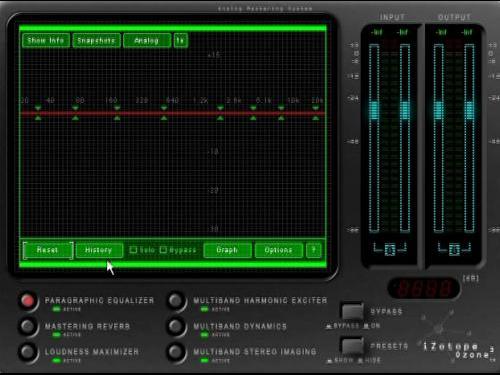Image resolution: width=500 pixels, height=375 pixels.
Task: Toggle Active LED under Mastering Reverb
Action: point(56,335)
